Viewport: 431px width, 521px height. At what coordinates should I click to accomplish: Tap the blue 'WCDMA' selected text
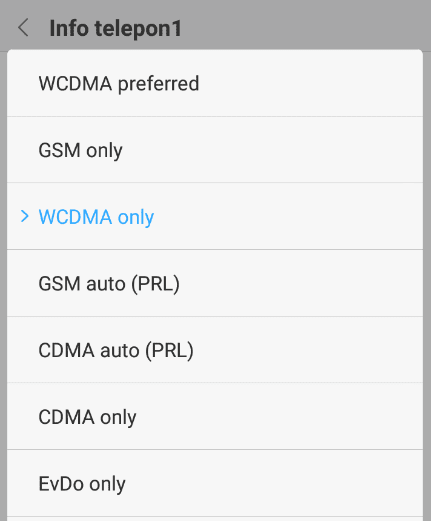click(75, 217)
